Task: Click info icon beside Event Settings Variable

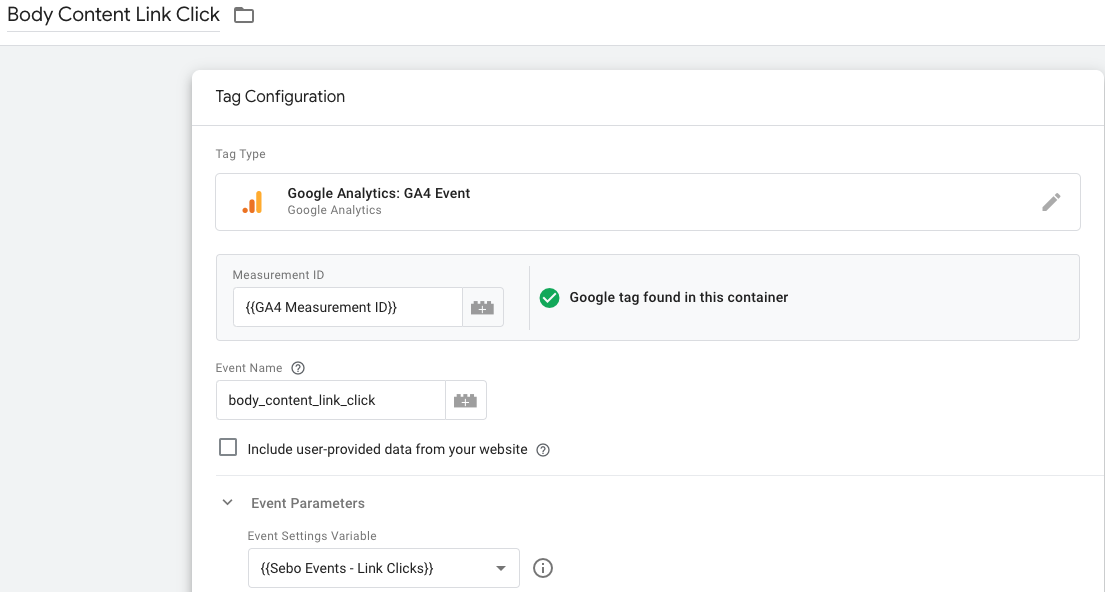Action: pos(543,568)
